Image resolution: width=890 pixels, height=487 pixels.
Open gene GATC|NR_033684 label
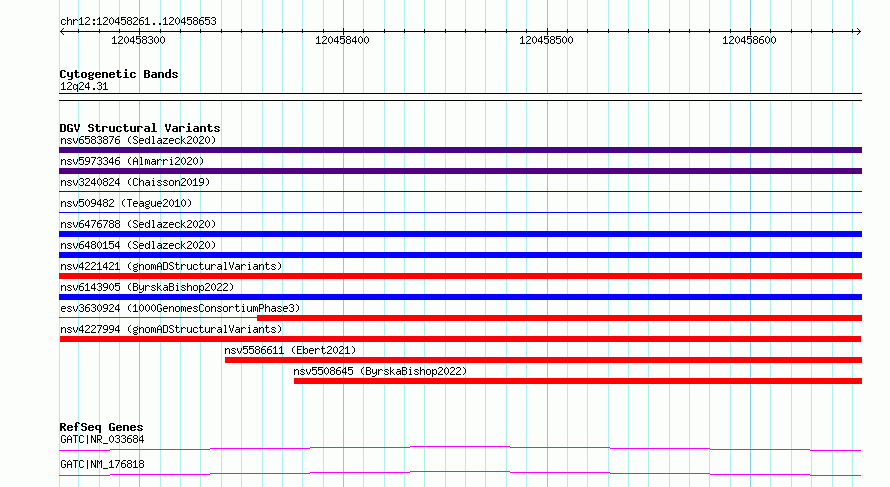(102, 439)
